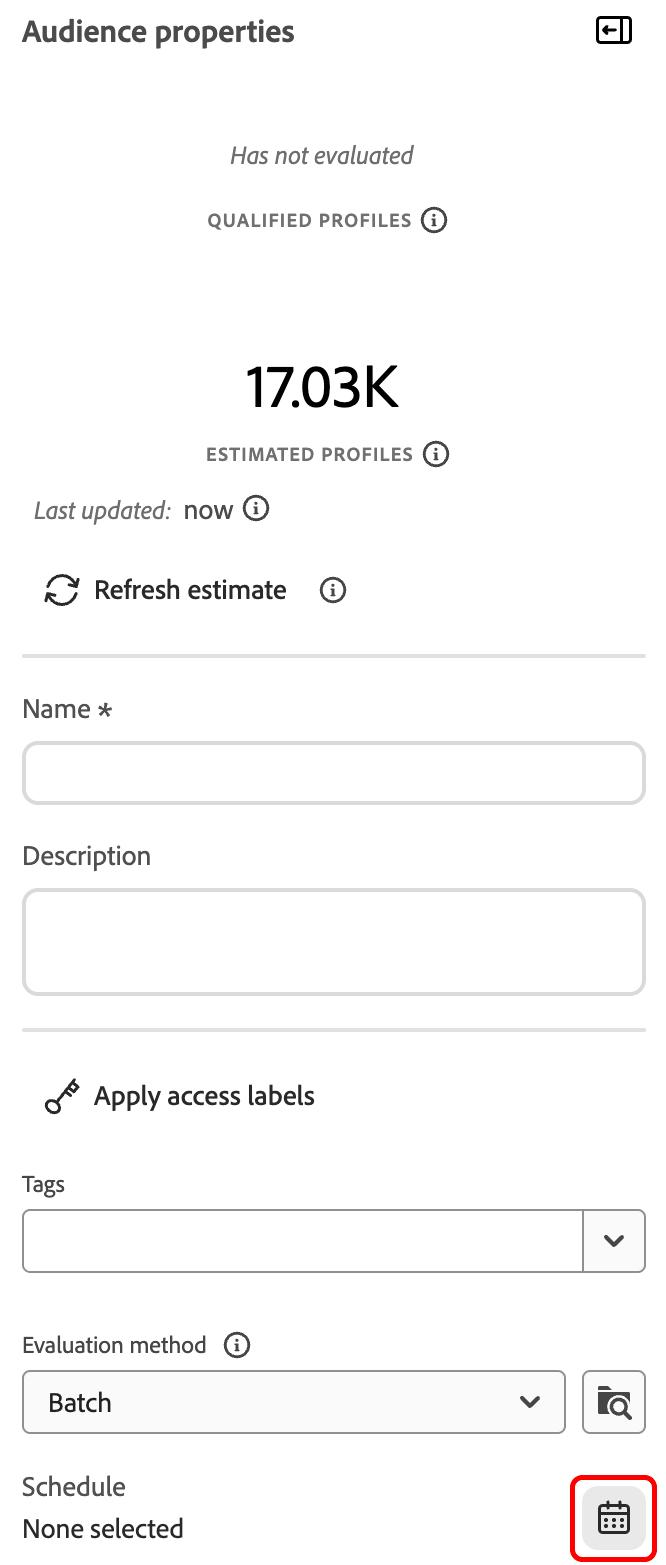
Task: Click the Apply access labels text
Action: pyautogui.click(x=204, y=1096)
